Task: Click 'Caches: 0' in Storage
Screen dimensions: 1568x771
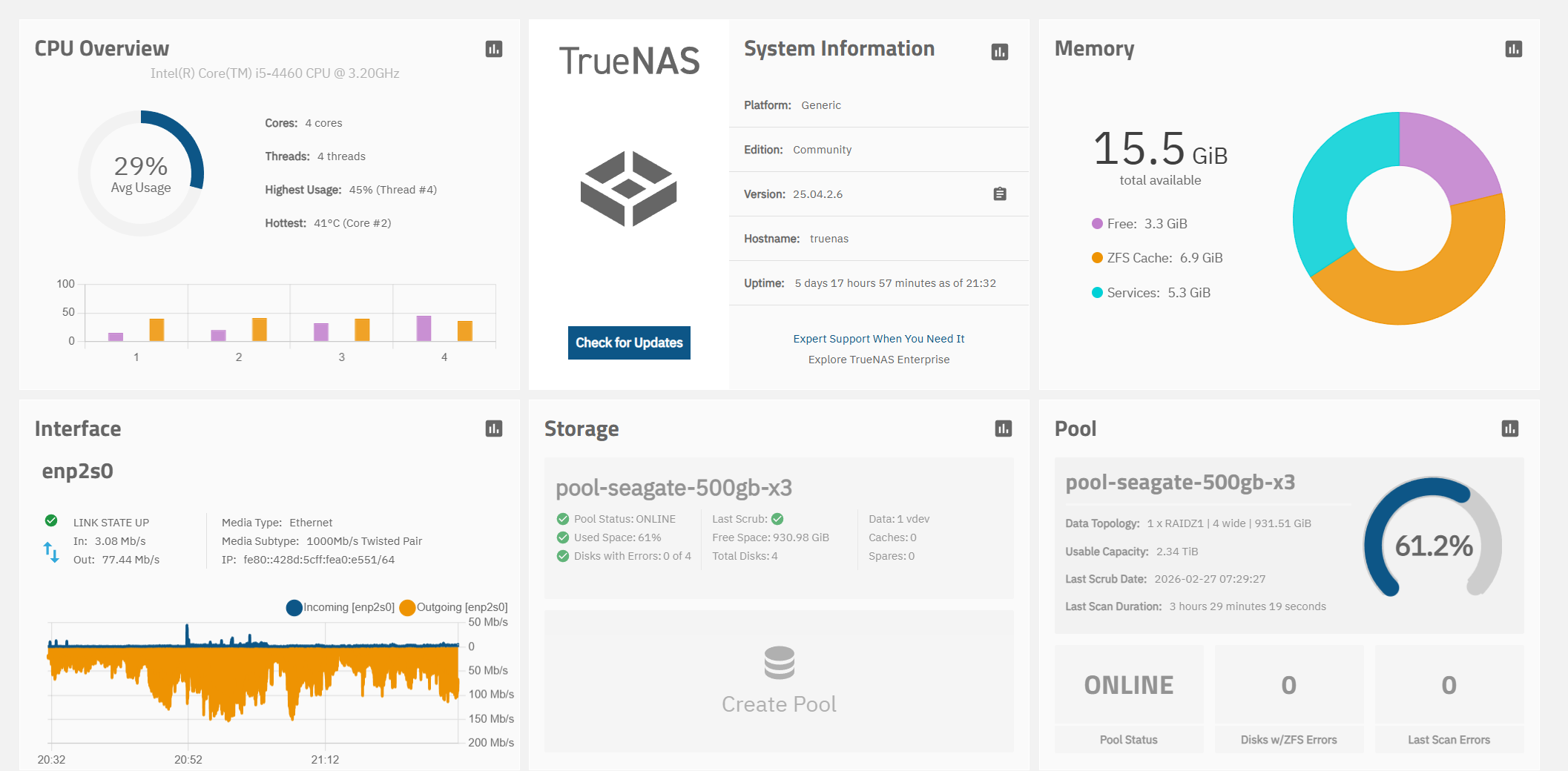Action: tap(893, 537)
